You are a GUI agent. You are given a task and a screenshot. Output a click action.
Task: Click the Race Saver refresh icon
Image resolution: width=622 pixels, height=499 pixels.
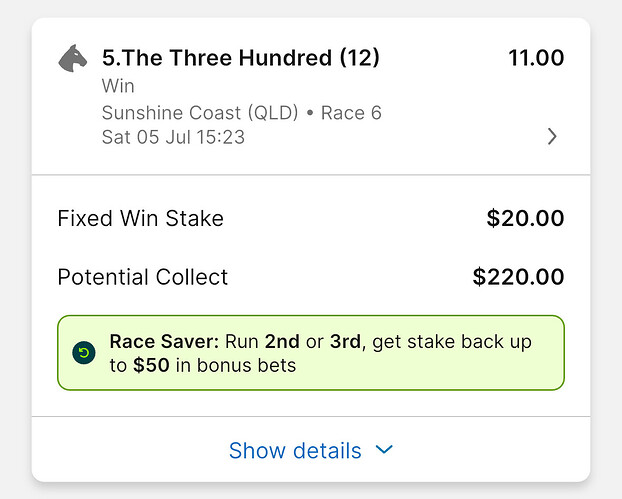point(84,353)
